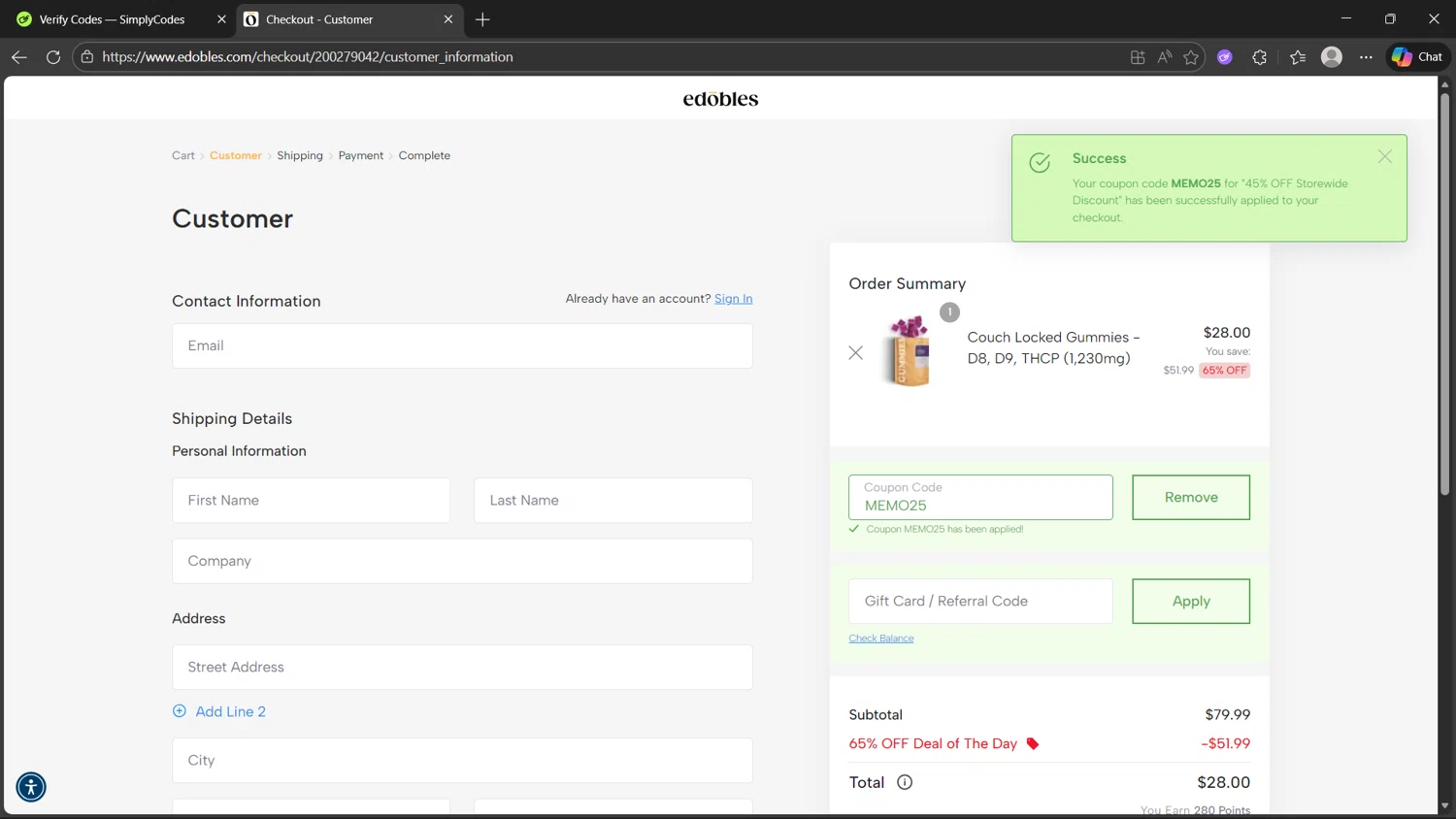Click 65% OFF Deal of The Day text
Image resolution: width=1456 pixels, height=819 pixels.
[x=933, y=744]
